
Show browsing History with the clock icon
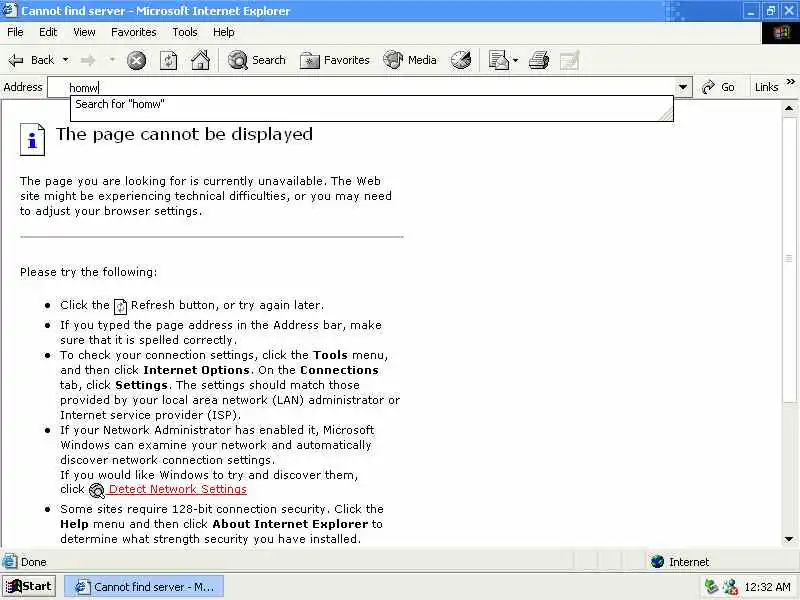click(x=461, y=60)
